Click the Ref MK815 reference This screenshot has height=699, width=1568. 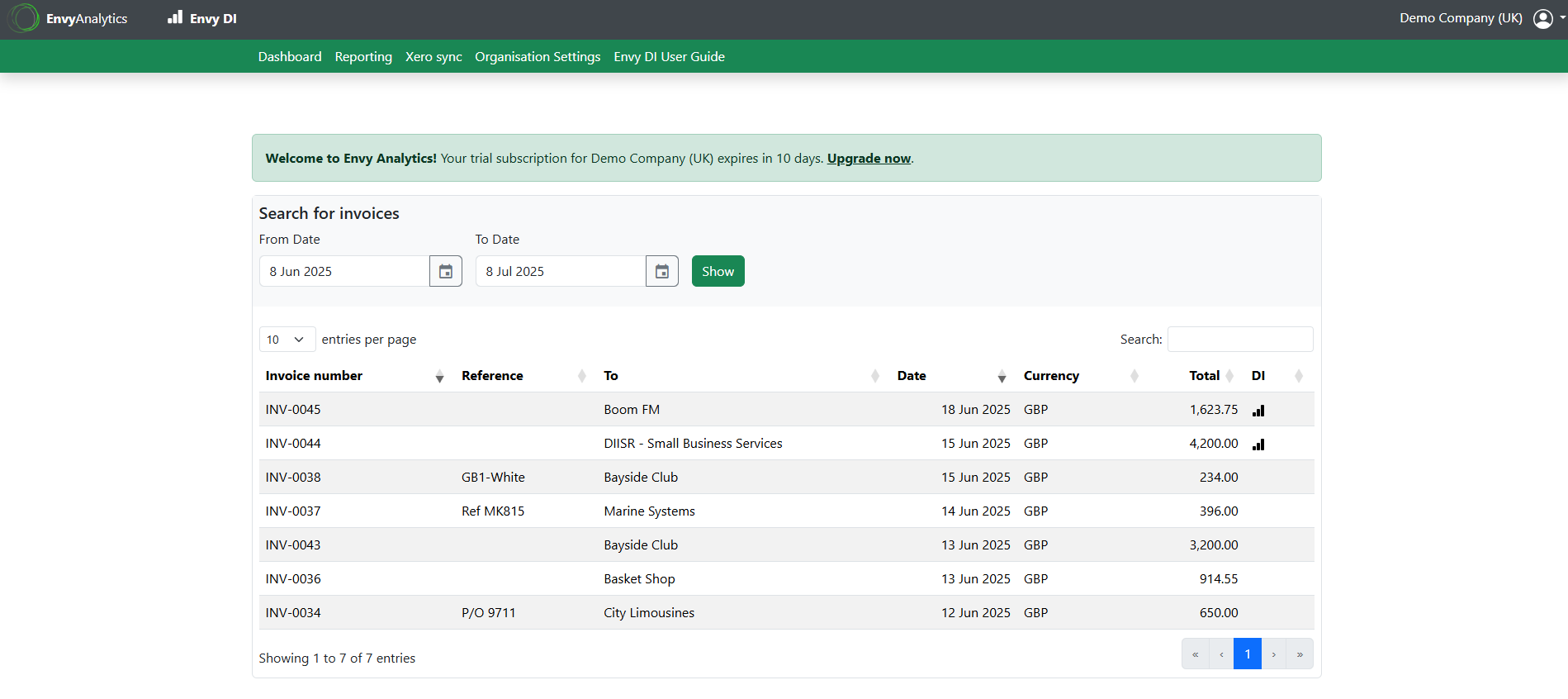pos(493,511)
